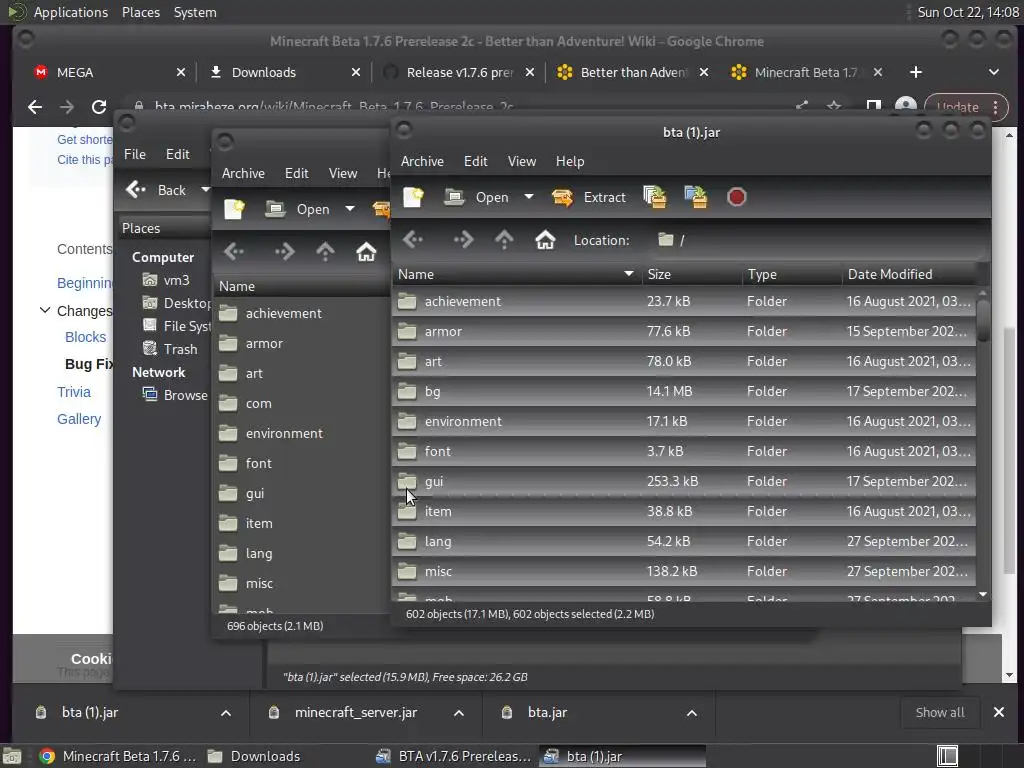Open the Open dropdown arrow in middle archive window

click(x=350, y=209)
